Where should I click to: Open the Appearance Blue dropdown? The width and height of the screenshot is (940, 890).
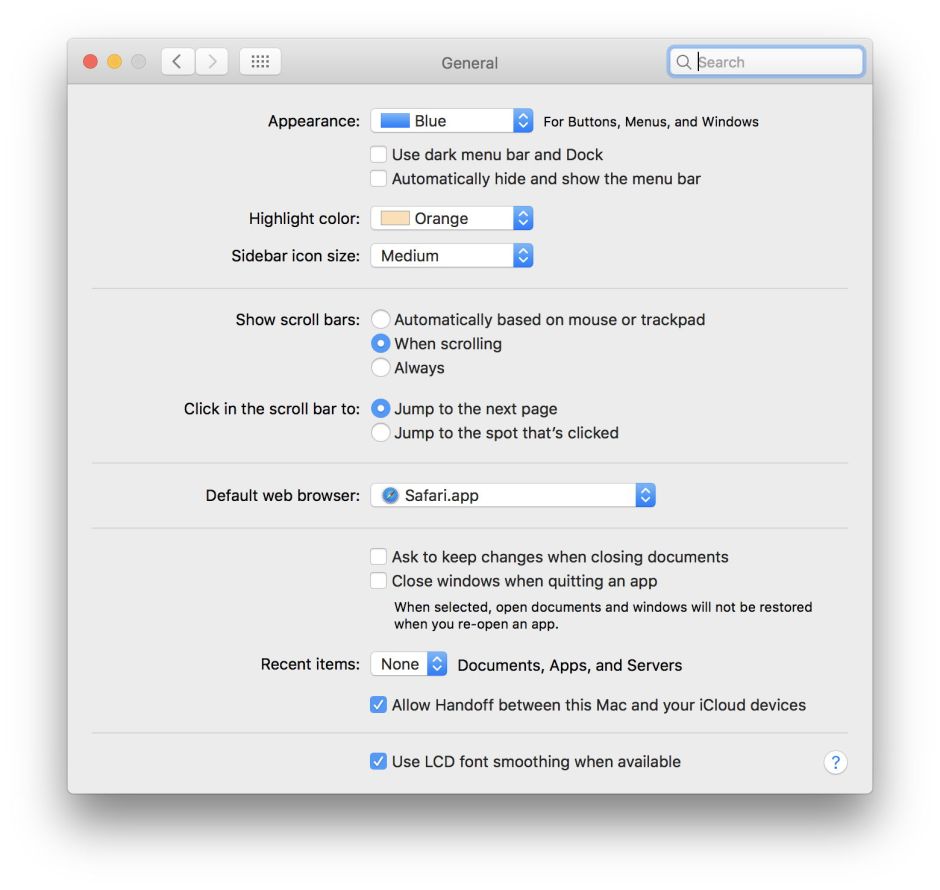point(452,121)
